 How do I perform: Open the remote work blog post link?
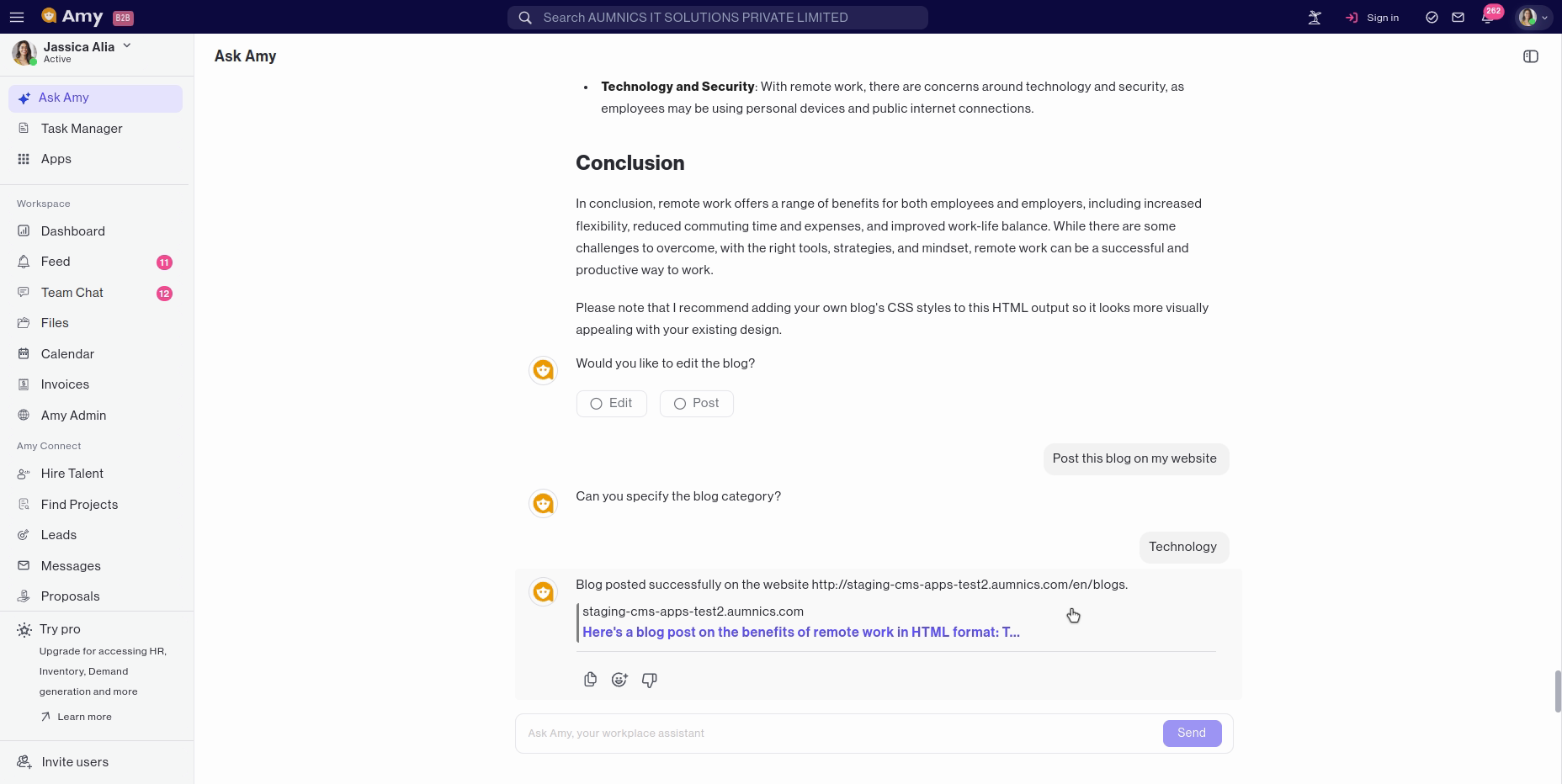800,633
